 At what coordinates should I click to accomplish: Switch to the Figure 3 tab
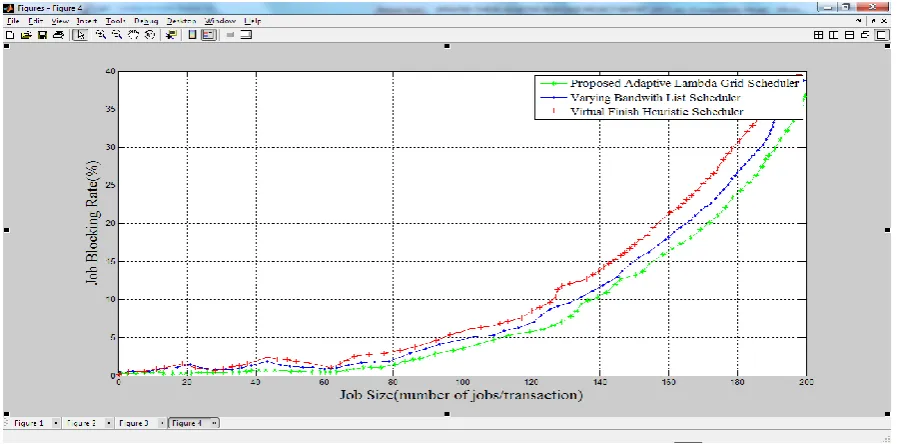click(134, 423)
